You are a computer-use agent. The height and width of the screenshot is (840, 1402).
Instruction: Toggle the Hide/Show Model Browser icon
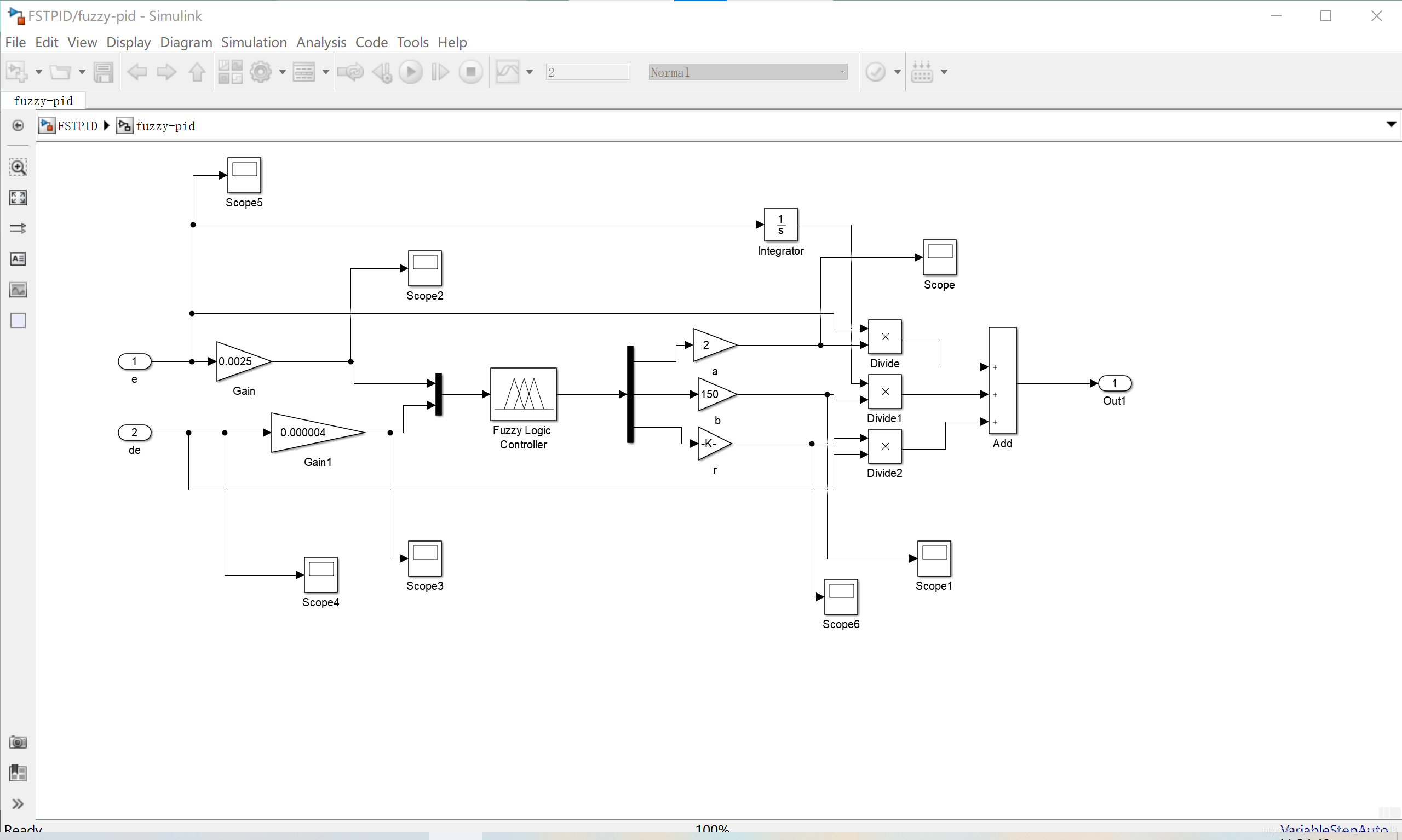pos(18,125)
